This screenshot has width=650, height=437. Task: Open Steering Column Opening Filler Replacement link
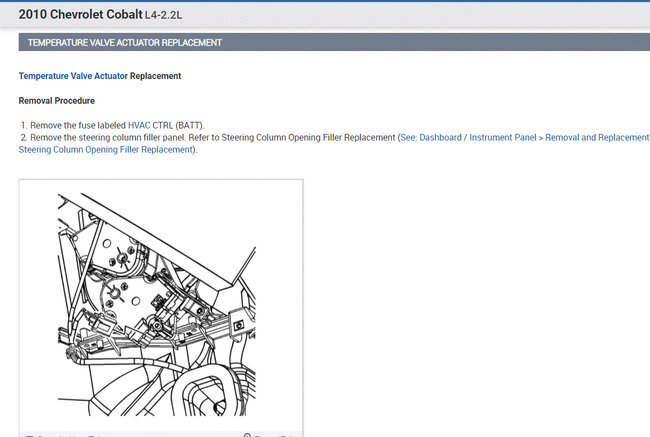tap(106, 150)
